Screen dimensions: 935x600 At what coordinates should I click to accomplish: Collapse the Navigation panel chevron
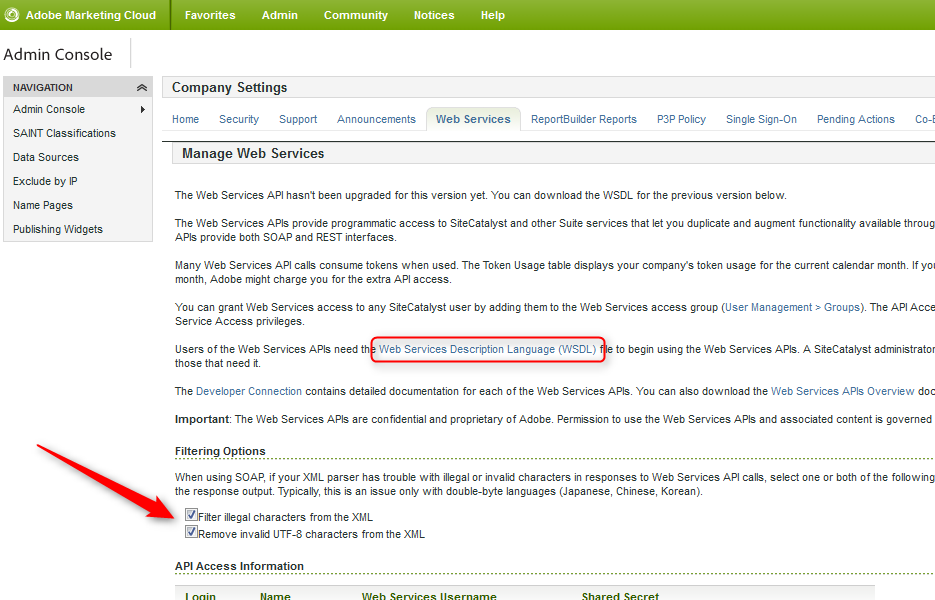(142, 88)
